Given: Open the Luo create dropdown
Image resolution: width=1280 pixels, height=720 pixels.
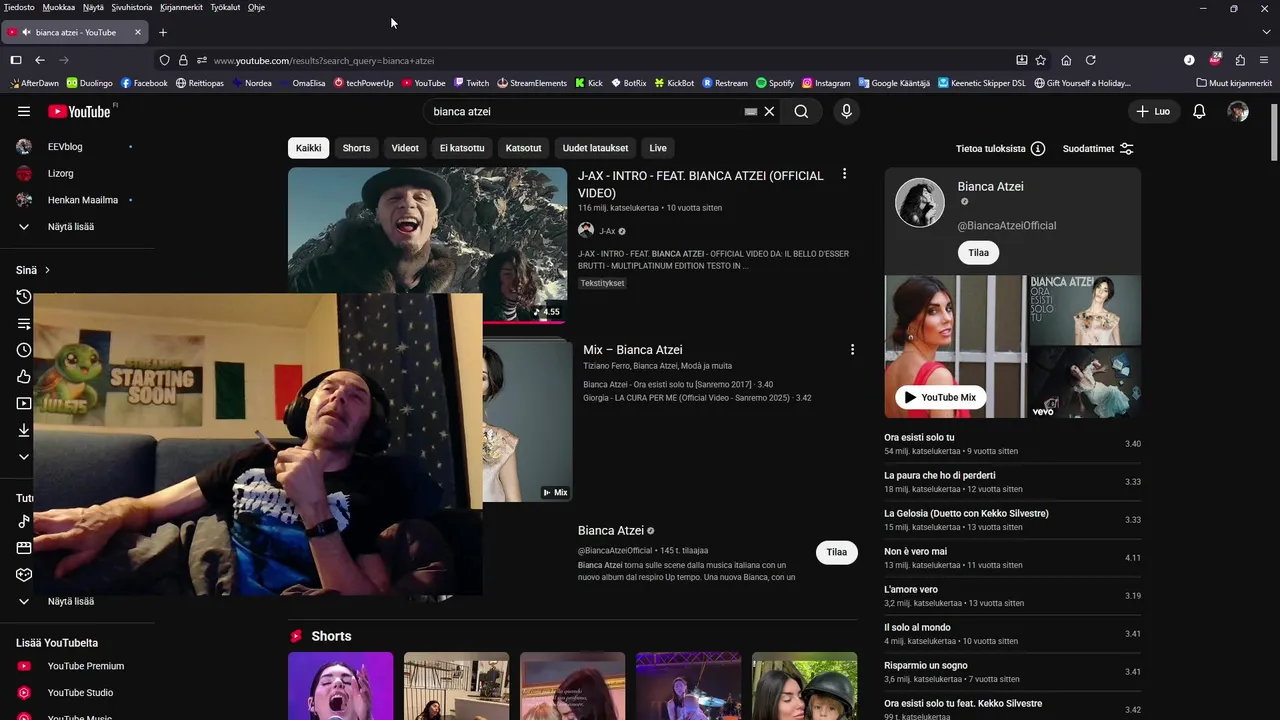Looking at the screenshot, I should pyautogui.click(x=1153, y=112).
